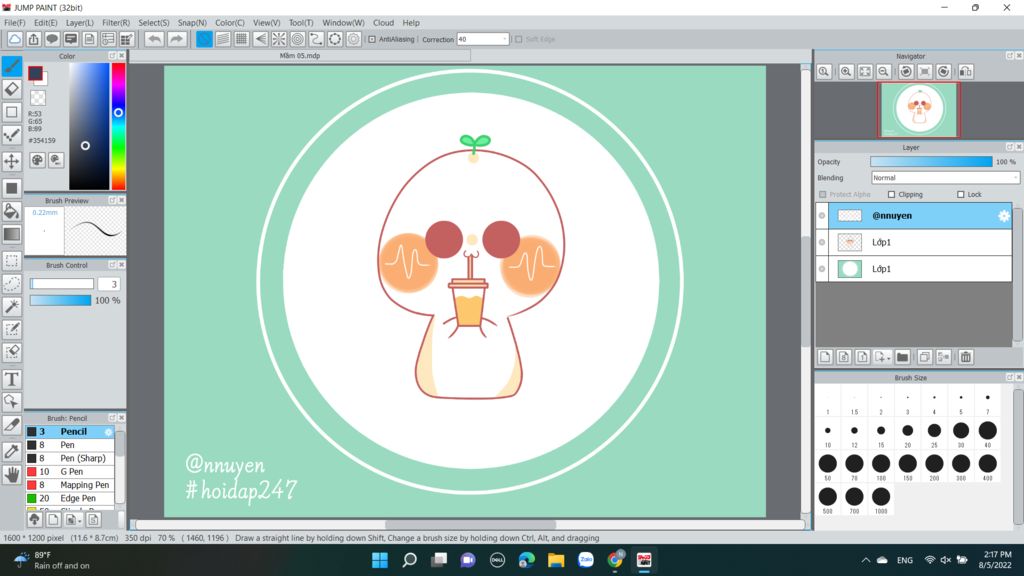Enable the Lock checkbox
Image resolution: width=1024 pixels, height=576 pixels.
point(961,195)
